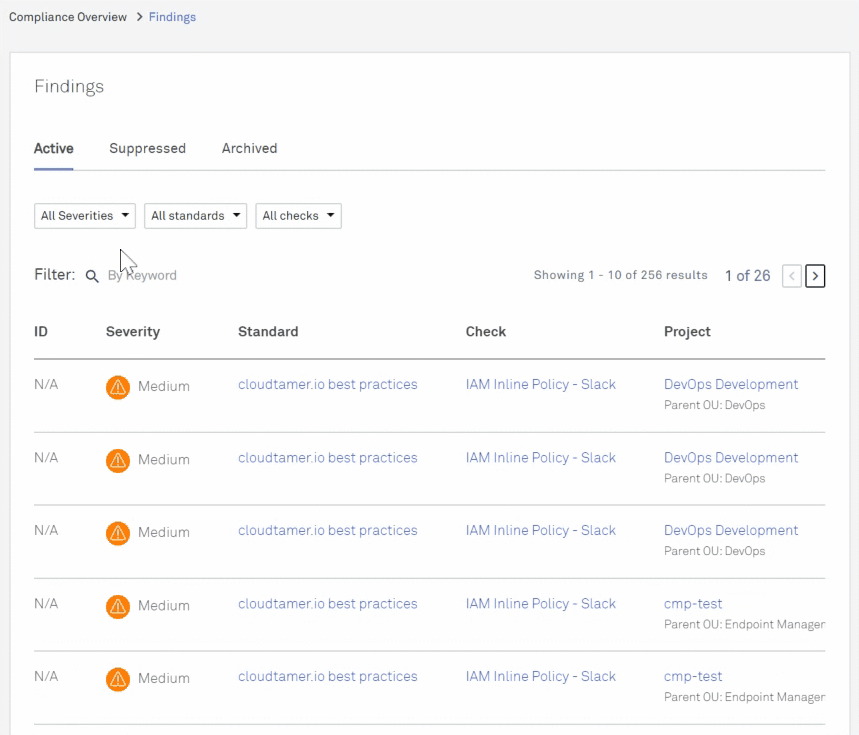Screen dimensions: 859x735
Task: Click the N/A ID in the fifth row
Action: 46,677
